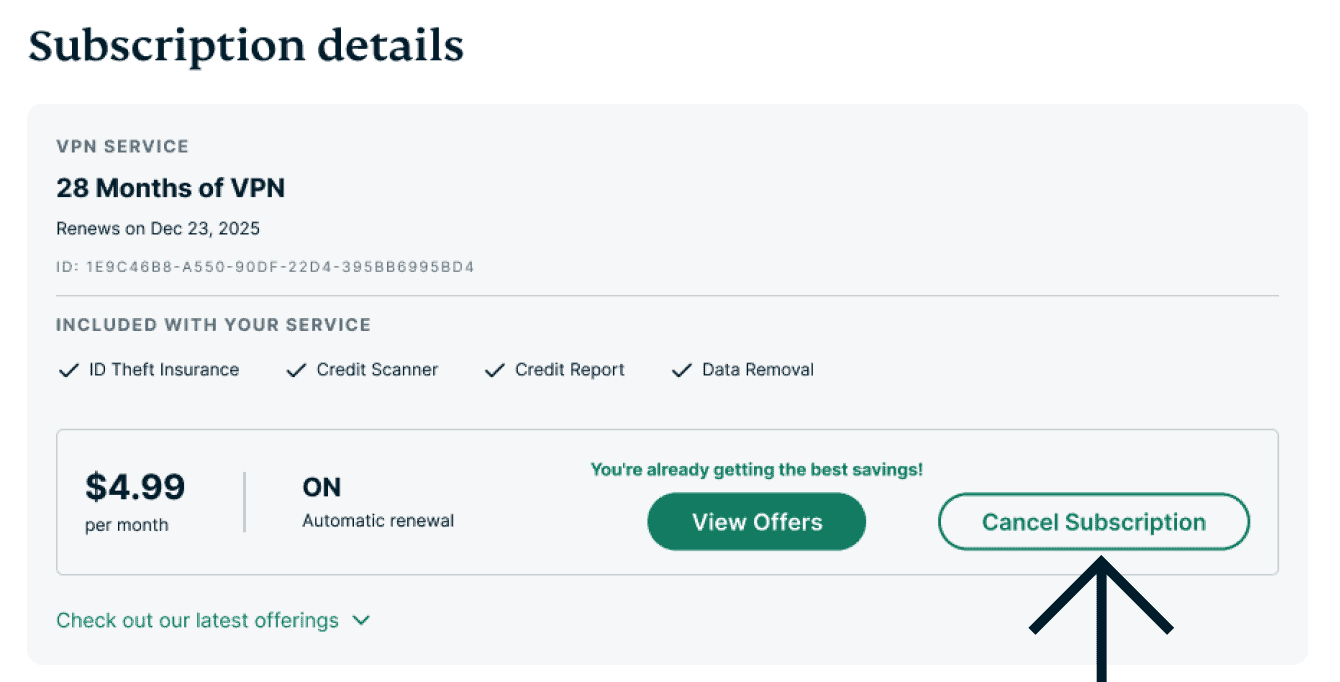
Task: Click the Data Removal label
Action: 758,370
